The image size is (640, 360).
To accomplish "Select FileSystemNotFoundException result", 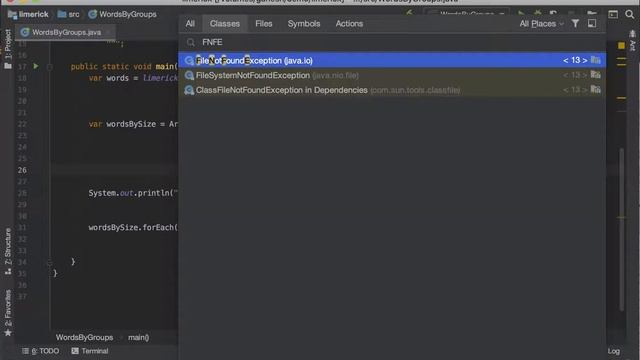I will 392,75.
